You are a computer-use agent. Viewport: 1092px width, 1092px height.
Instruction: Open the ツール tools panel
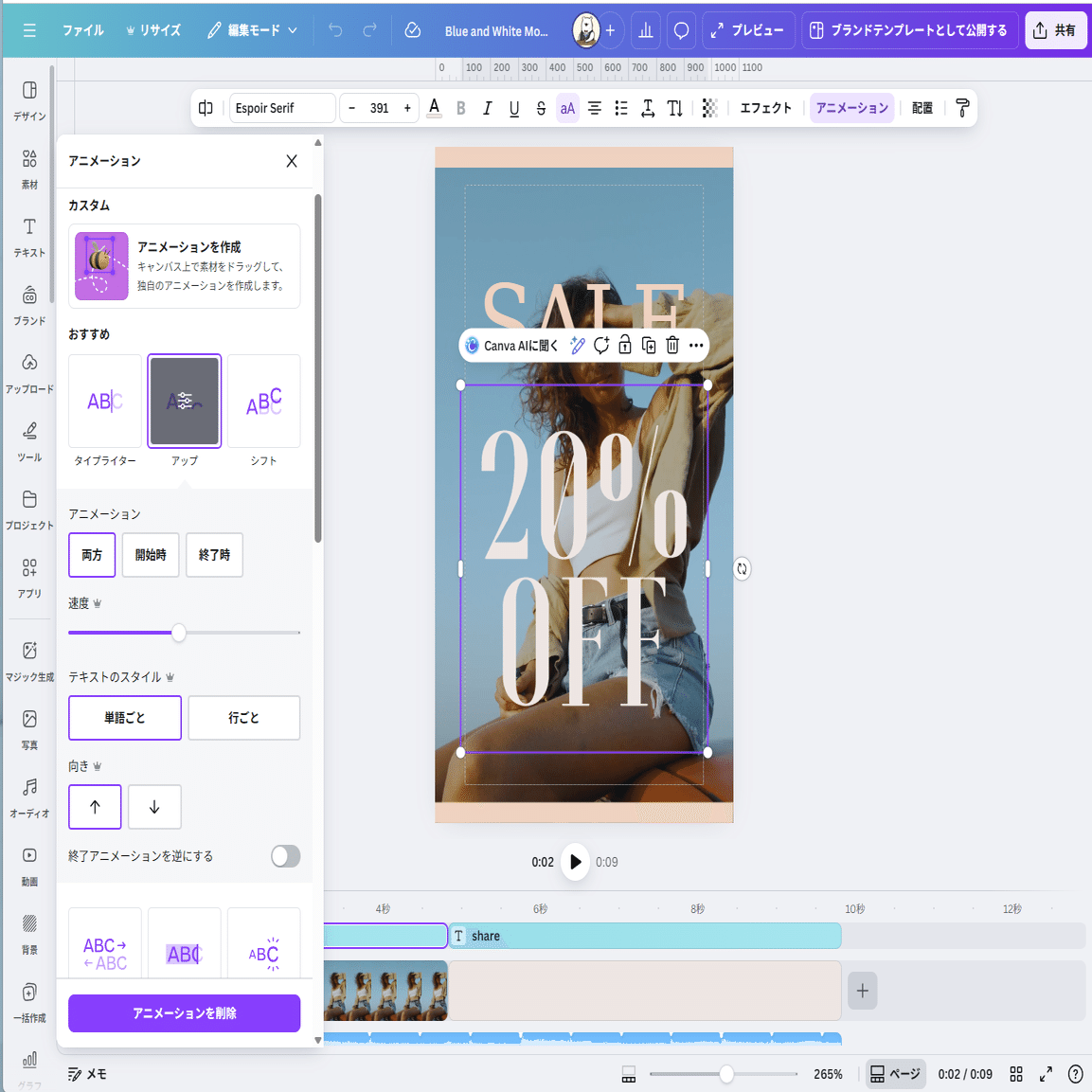tap(29, 441)
